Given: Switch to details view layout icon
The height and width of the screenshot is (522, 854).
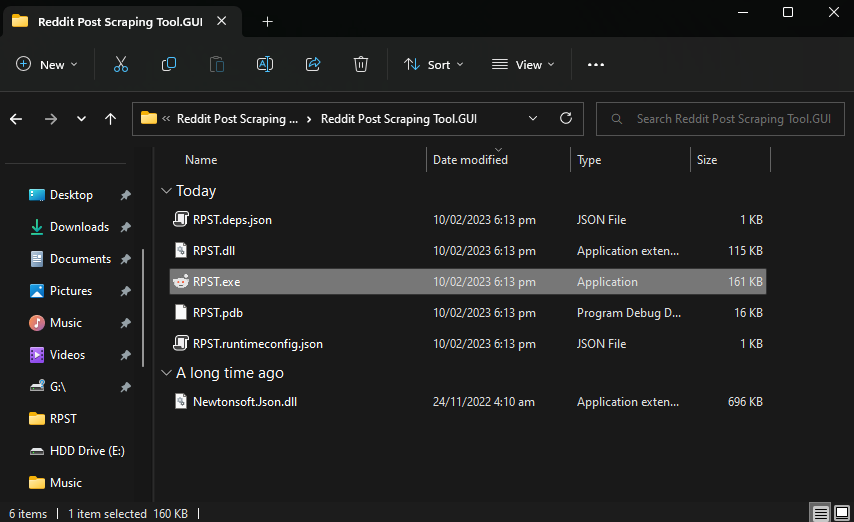Looking at the screenshot, I should point(820,513).
